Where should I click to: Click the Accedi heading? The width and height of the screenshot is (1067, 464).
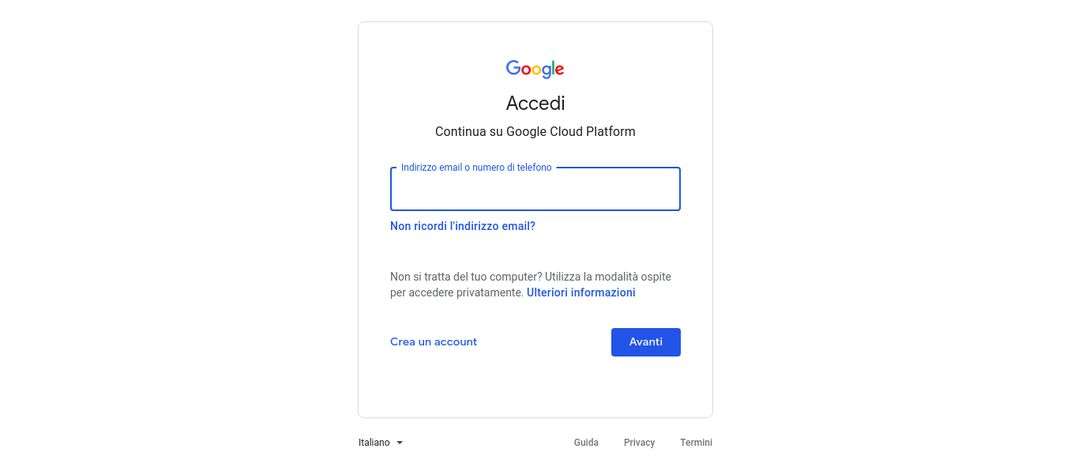tap(535, 103)
